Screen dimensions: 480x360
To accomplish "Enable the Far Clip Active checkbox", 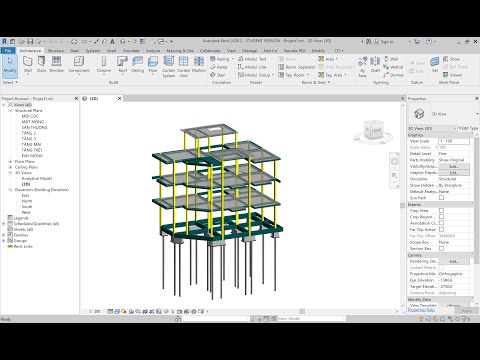I will [441, 229].
